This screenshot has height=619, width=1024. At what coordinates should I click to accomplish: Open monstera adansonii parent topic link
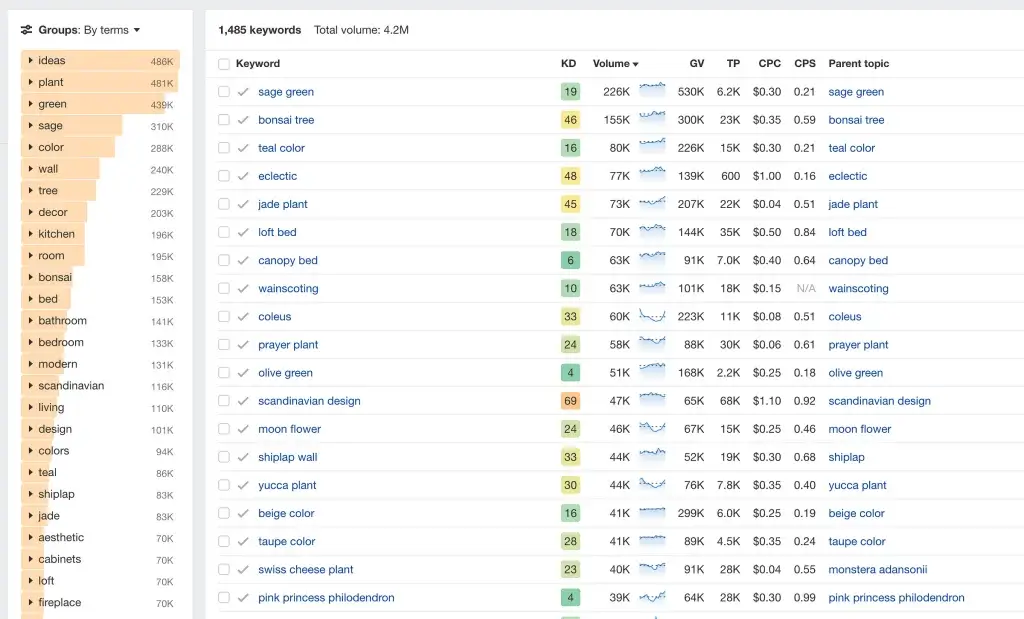[877, 570]
